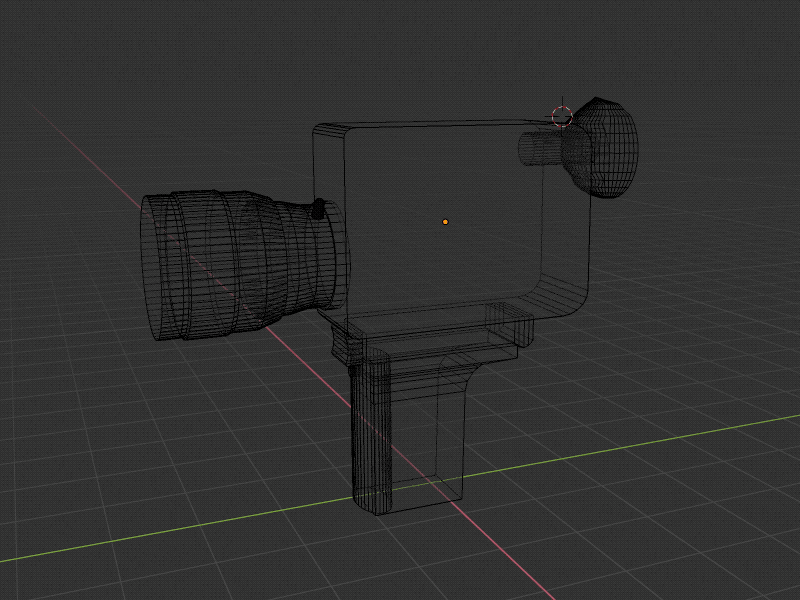Select the small cylinder shaft beside the knob

541,148
